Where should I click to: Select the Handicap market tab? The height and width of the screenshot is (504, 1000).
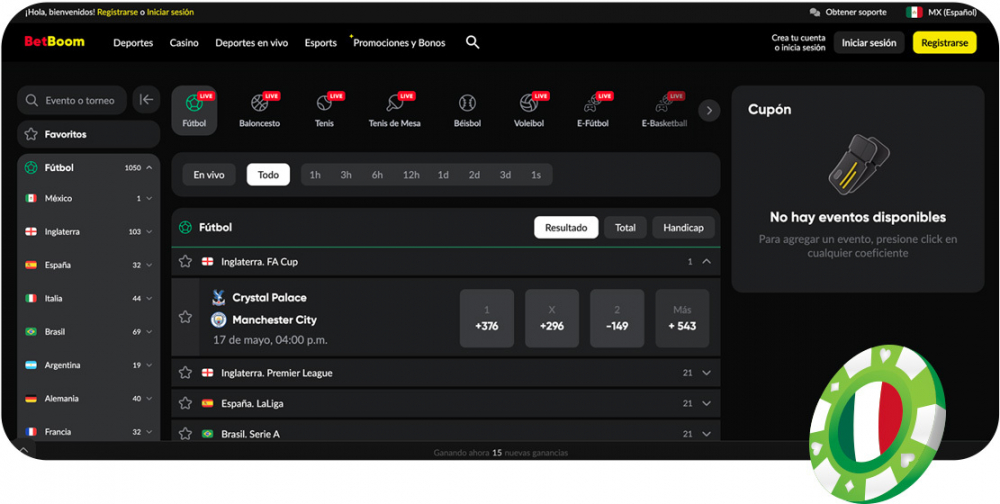tap(683, 228)
